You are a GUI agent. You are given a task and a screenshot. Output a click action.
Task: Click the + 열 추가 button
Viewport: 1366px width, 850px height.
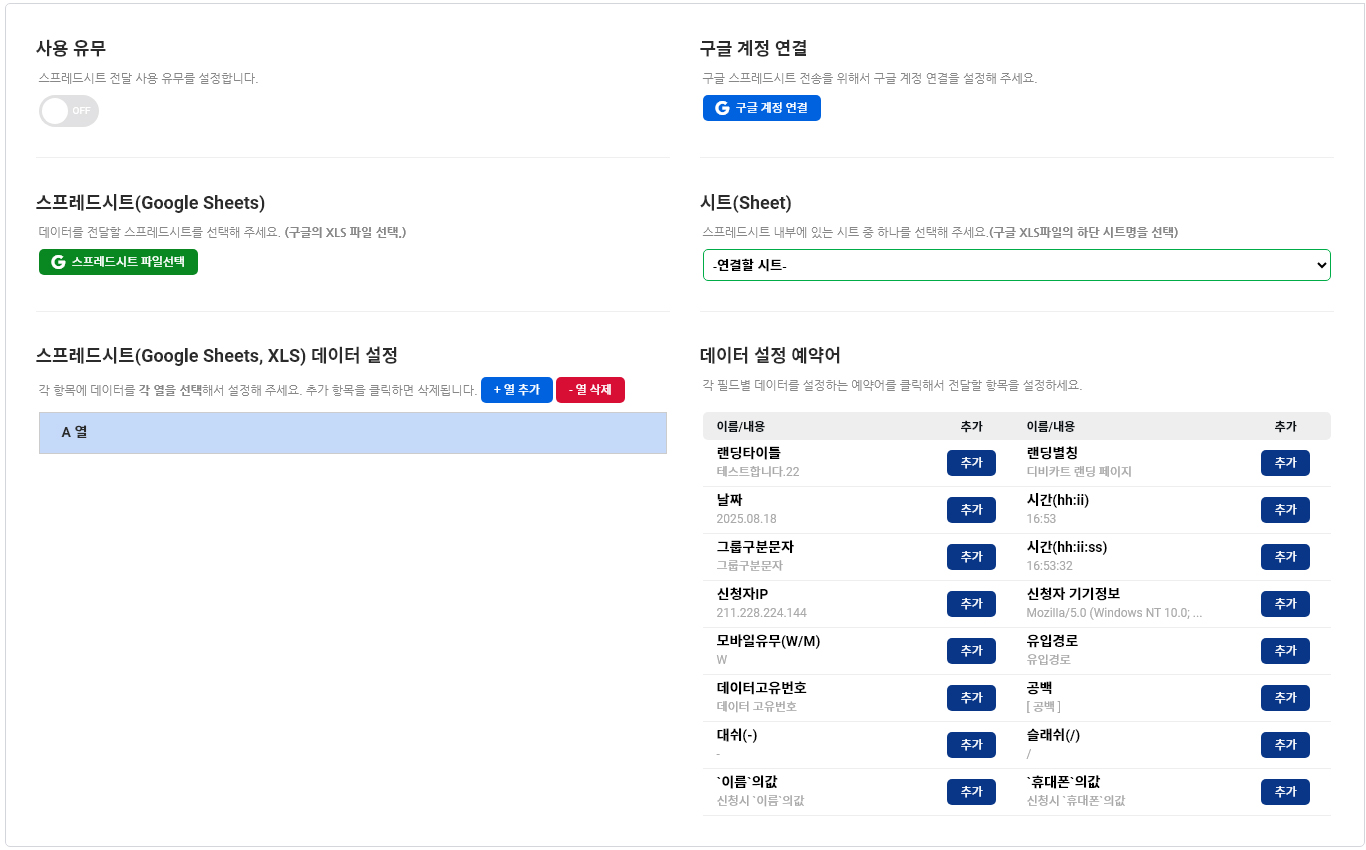pyautogui.click(x=516, y=390)
